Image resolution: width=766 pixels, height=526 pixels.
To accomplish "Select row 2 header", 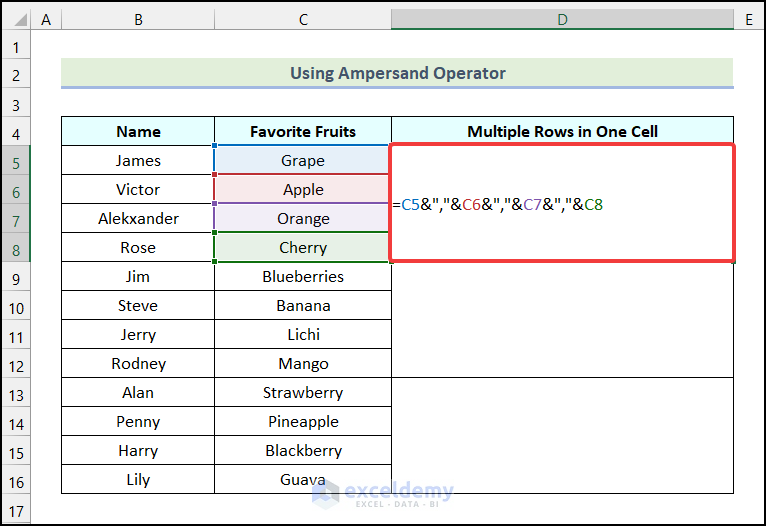I will click(16, 75).
